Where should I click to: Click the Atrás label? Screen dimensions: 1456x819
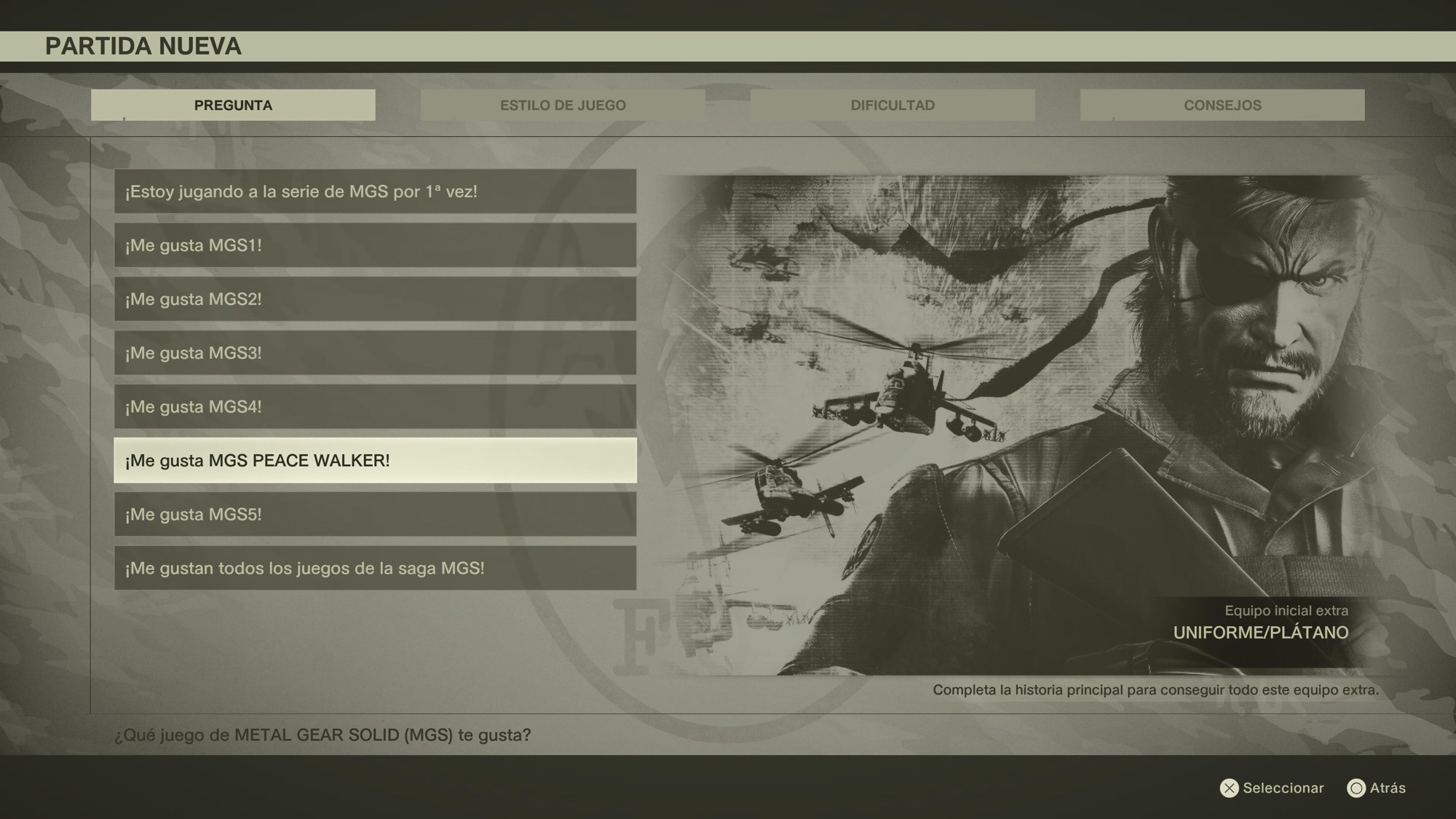(1387, 788)
